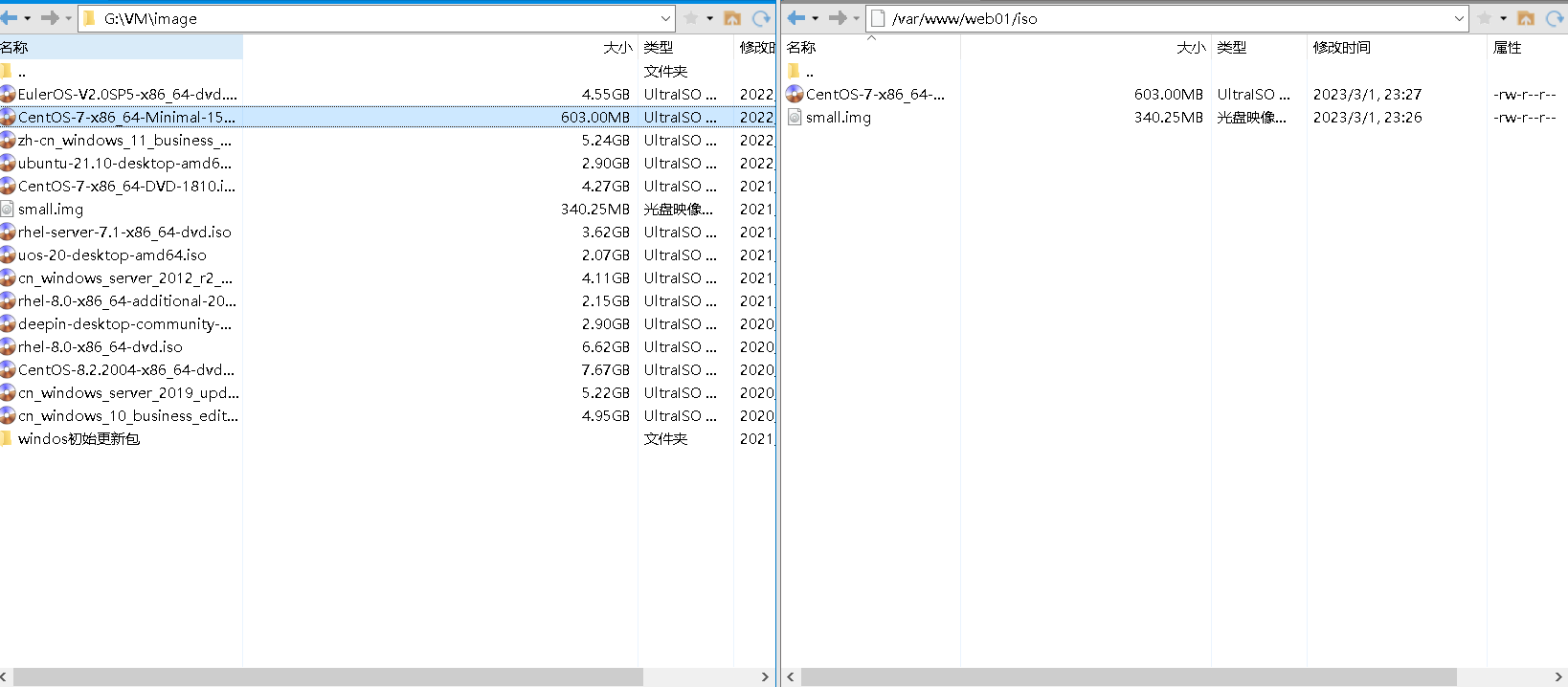The width and height of the screenshot is (1568, 687).
Task: Click remote pane scrollbar right arrow
Action: (x=1558, y=676)
